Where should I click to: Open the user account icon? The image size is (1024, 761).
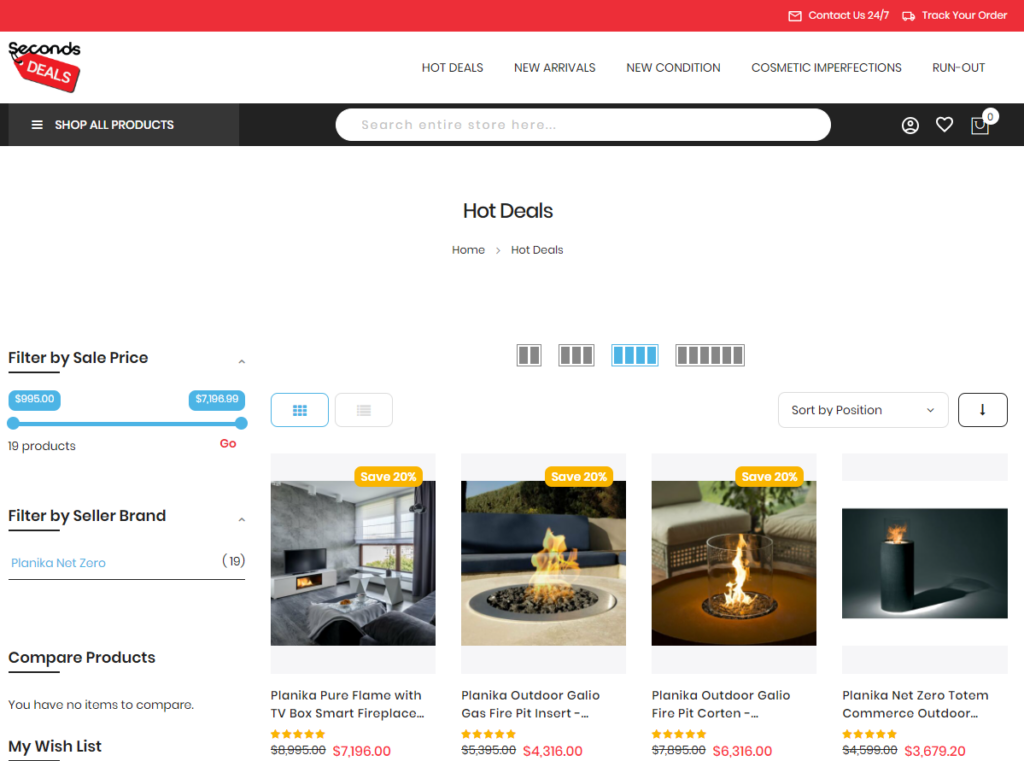click(910, 125)
